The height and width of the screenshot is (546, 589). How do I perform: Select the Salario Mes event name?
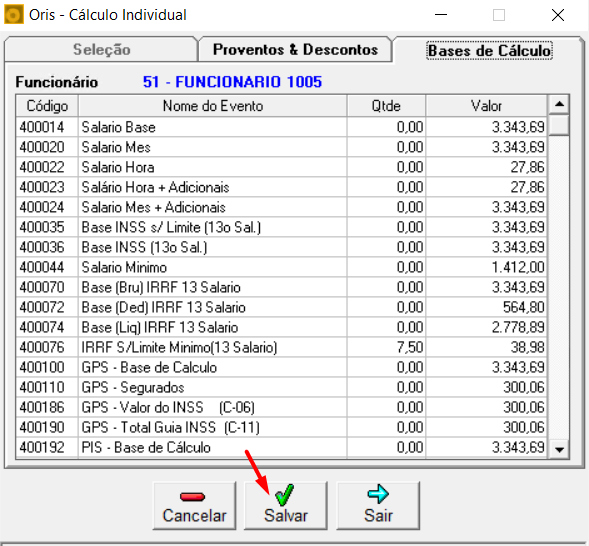[x=116, y=147]
